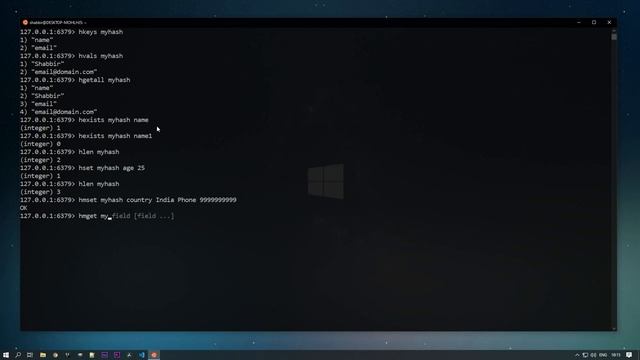Open File Explorer folder icon on taskbar
The image size is (640, 360).
point(43,355)
